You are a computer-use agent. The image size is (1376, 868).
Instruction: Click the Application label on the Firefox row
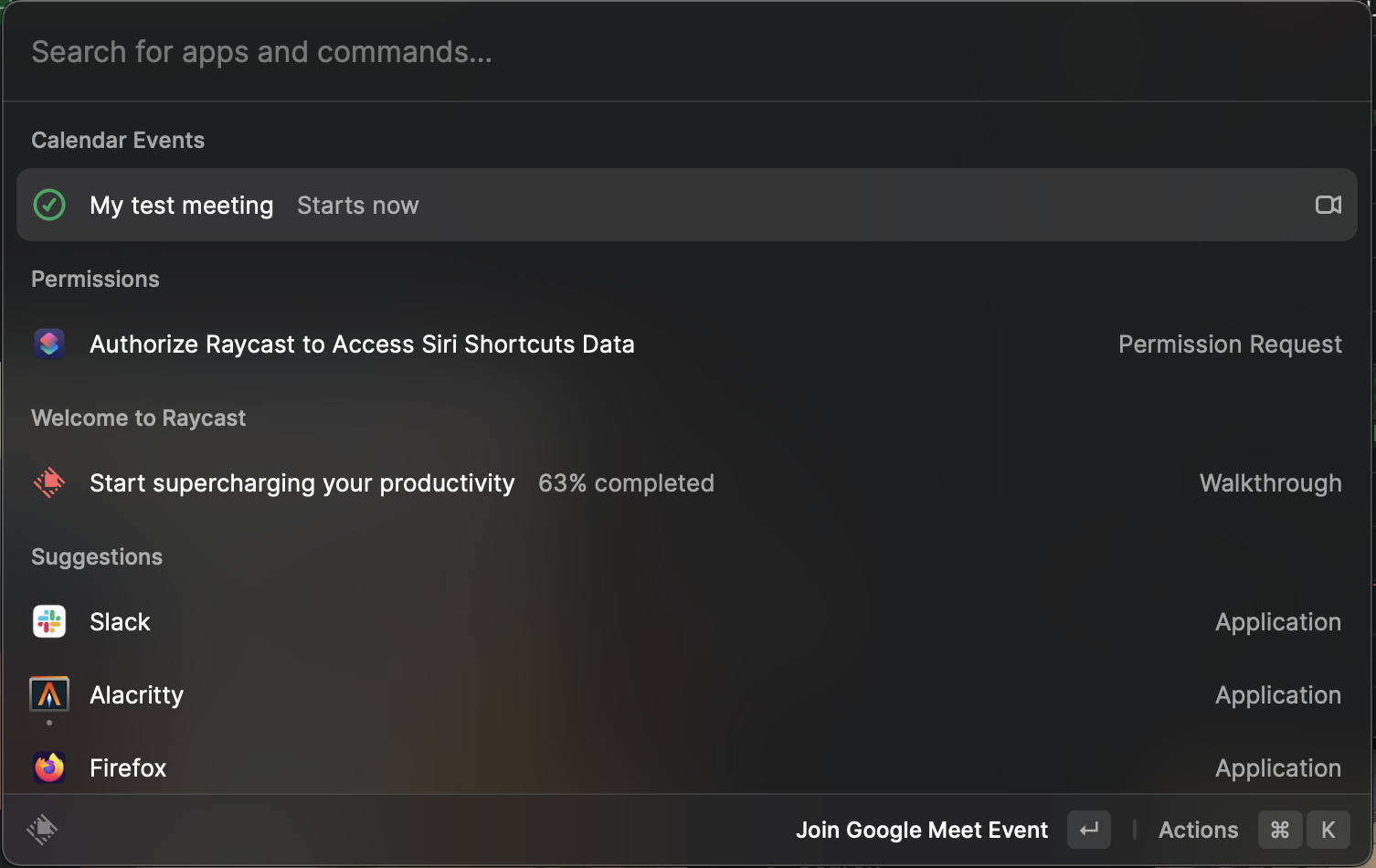click(x=1278, y=768)
